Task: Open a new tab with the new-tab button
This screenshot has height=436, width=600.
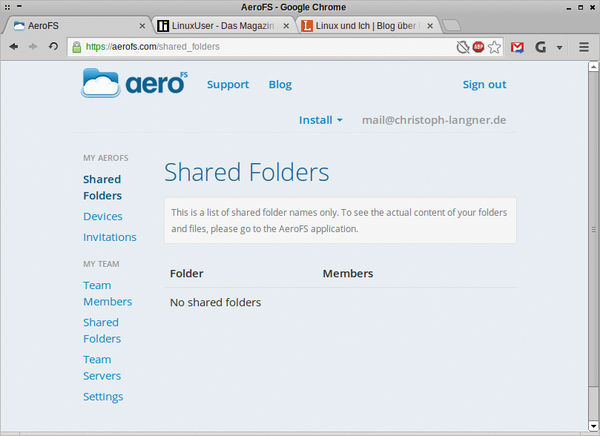Action: (x=451, y=25)
